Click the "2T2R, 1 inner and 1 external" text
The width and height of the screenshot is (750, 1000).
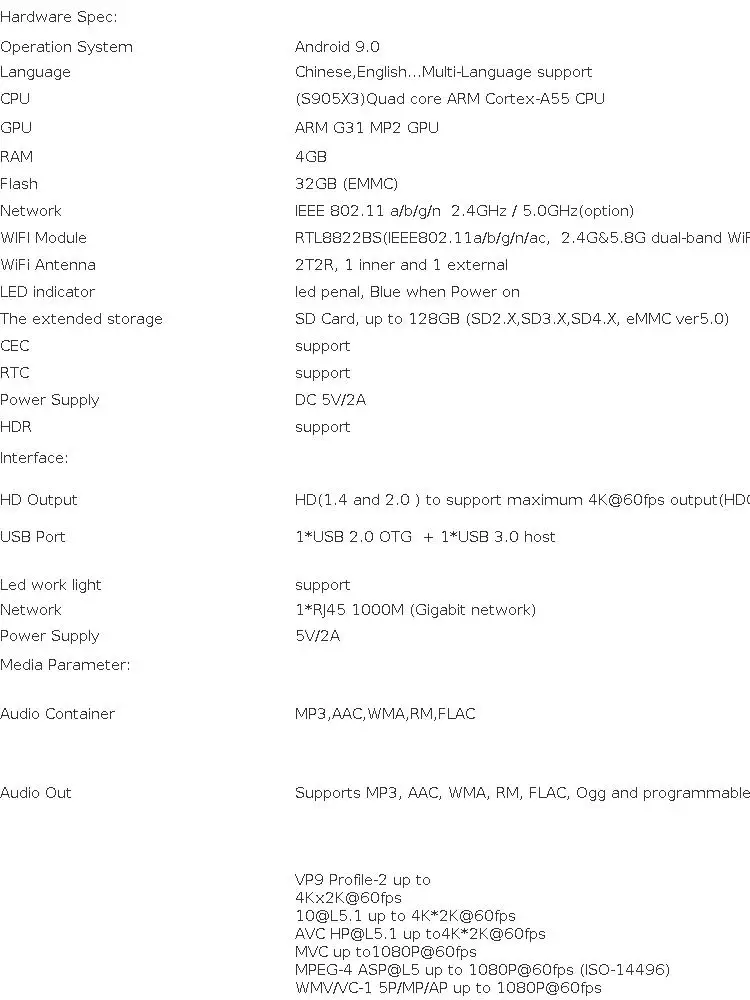pyautogui.click(x=401, y=265)
